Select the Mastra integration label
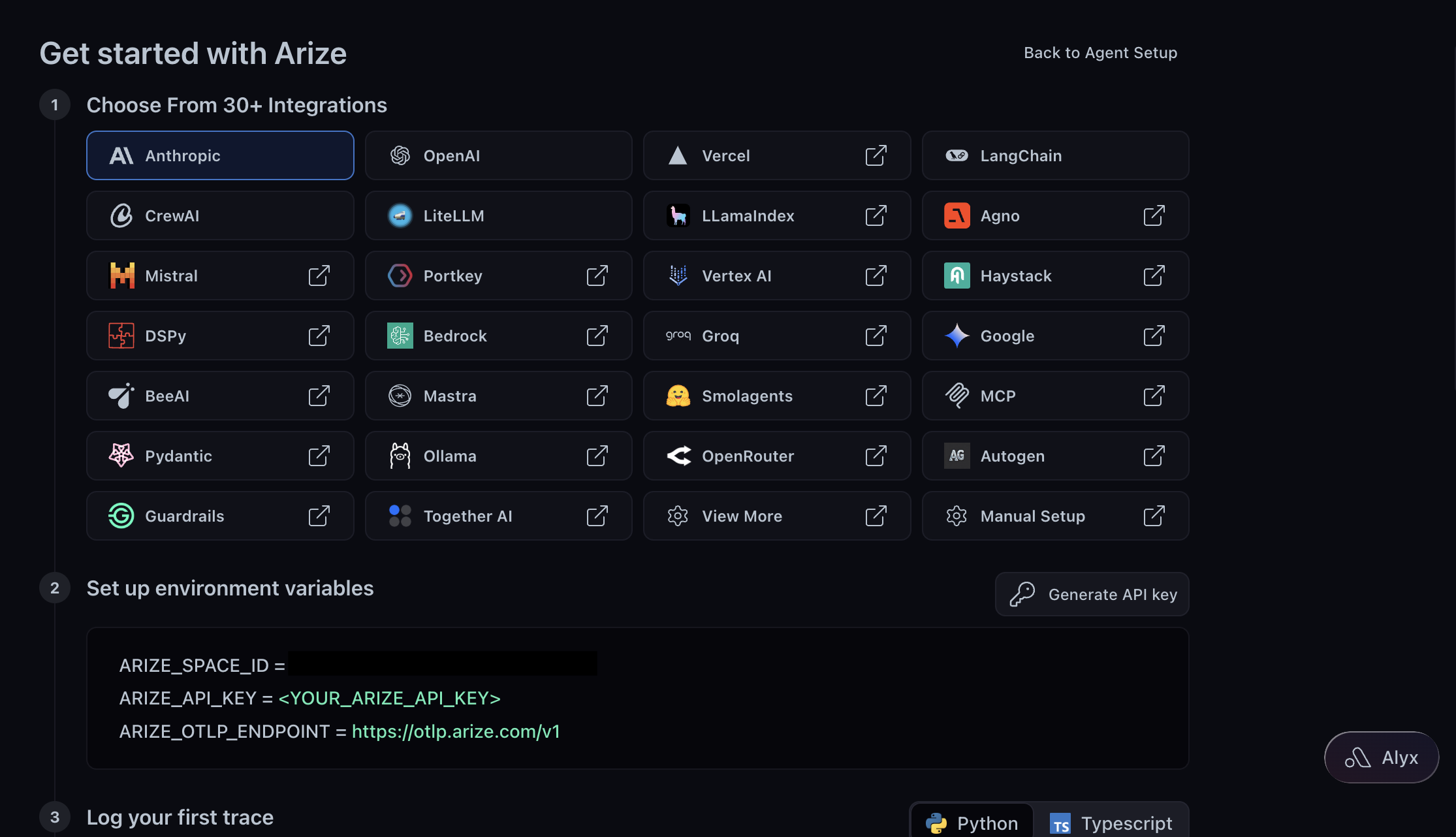The height and width of the screenshot is (837, 1456). (x=450, y=396)
